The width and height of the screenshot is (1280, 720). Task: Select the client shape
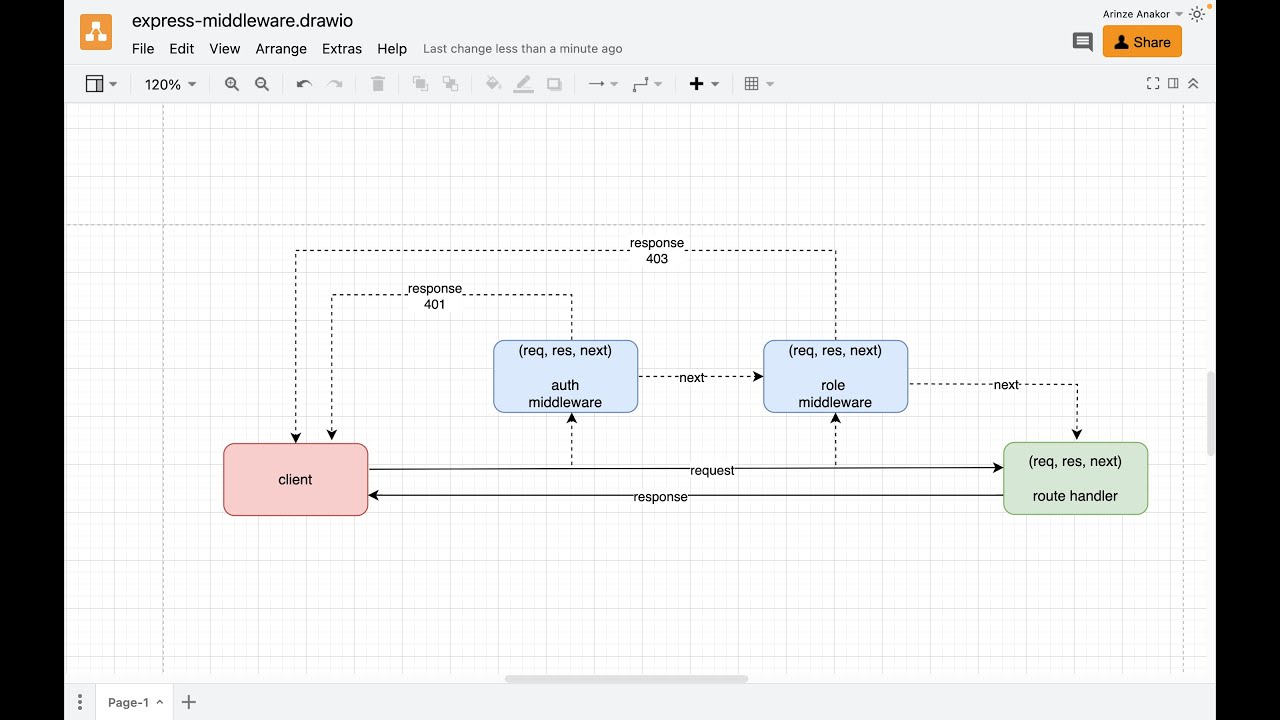295,479
